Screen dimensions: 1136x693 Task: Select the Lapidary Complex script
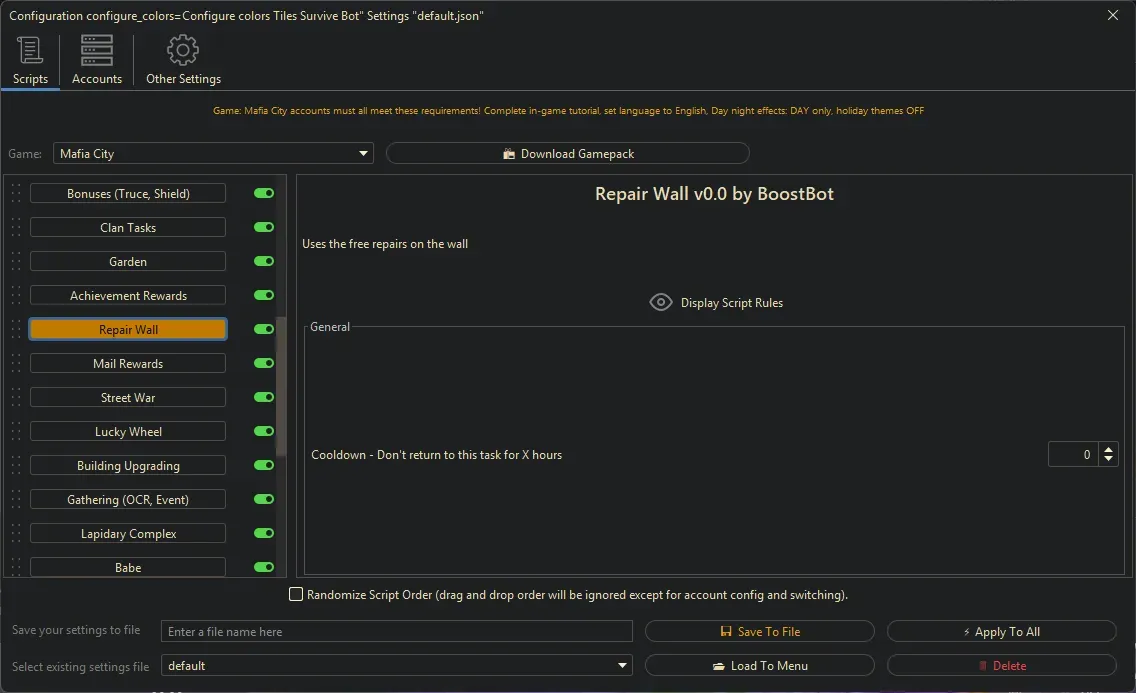coord(128,534)
